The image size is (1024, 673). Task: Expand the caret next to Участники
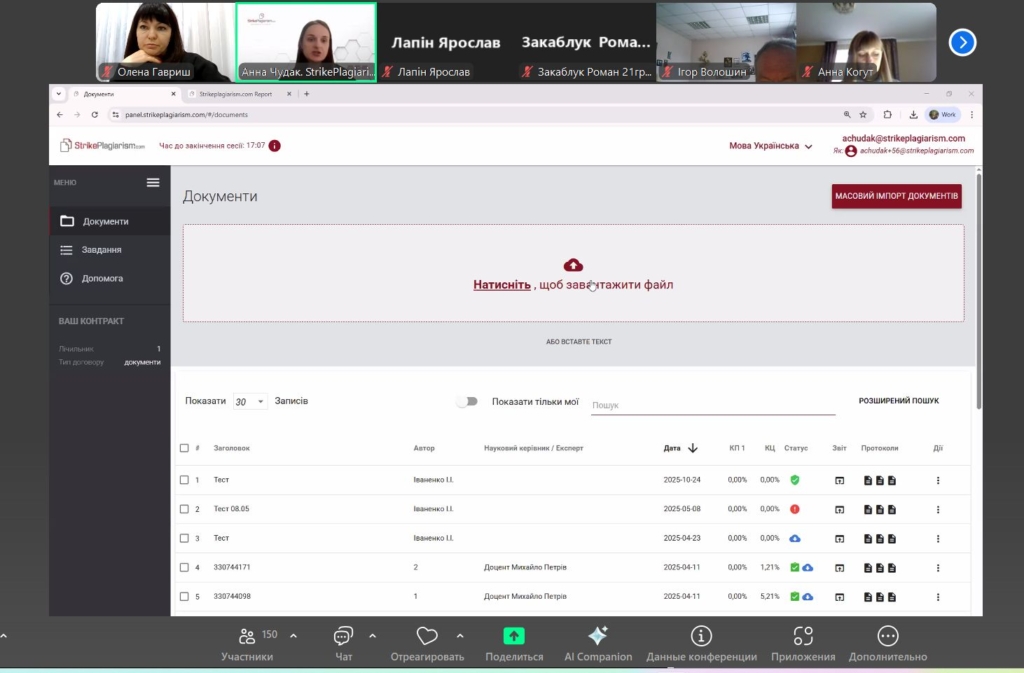(293, 635)
